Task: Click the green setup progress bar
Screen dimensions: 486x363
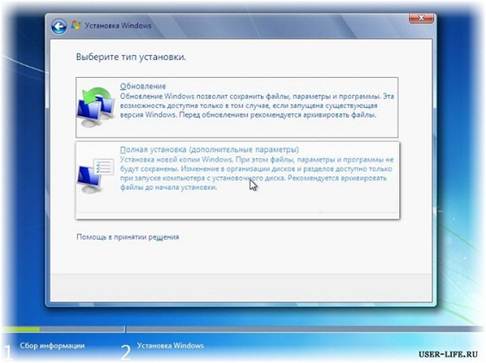Action: coord(22,329)
